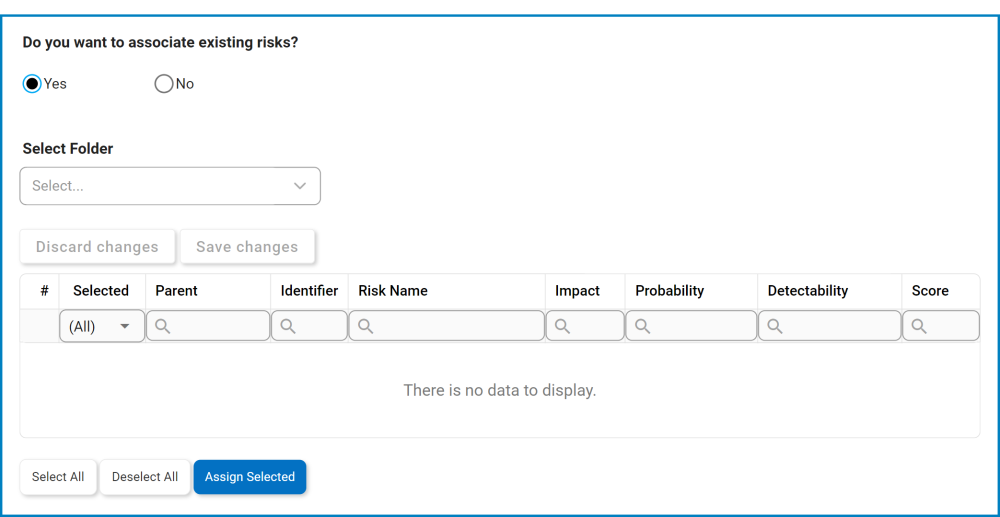Click search icon in Identifier filter

click(288, 326)
